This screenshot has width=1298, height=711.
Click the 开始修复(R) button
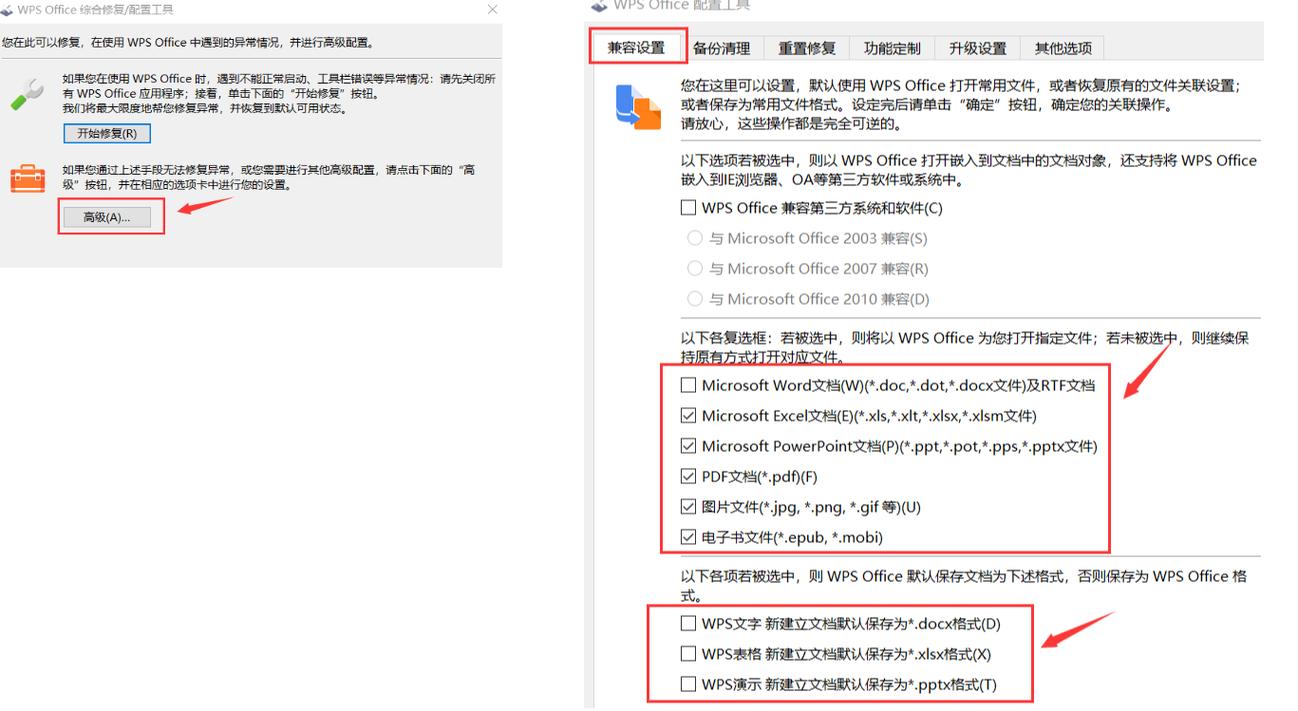pos(107,133)
